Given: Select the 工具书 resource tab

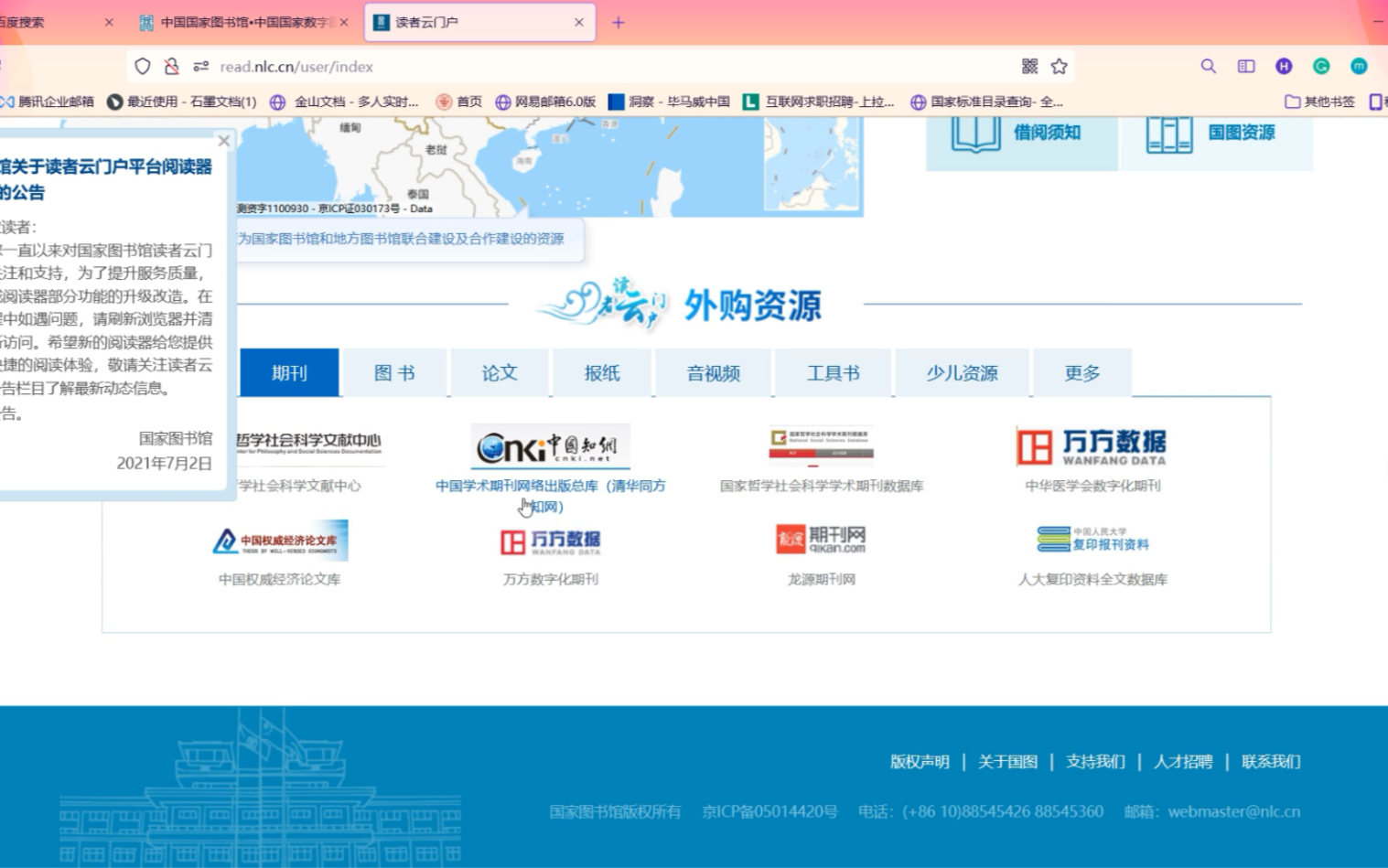Looking at the screenshot, I should tap(833, 372).
